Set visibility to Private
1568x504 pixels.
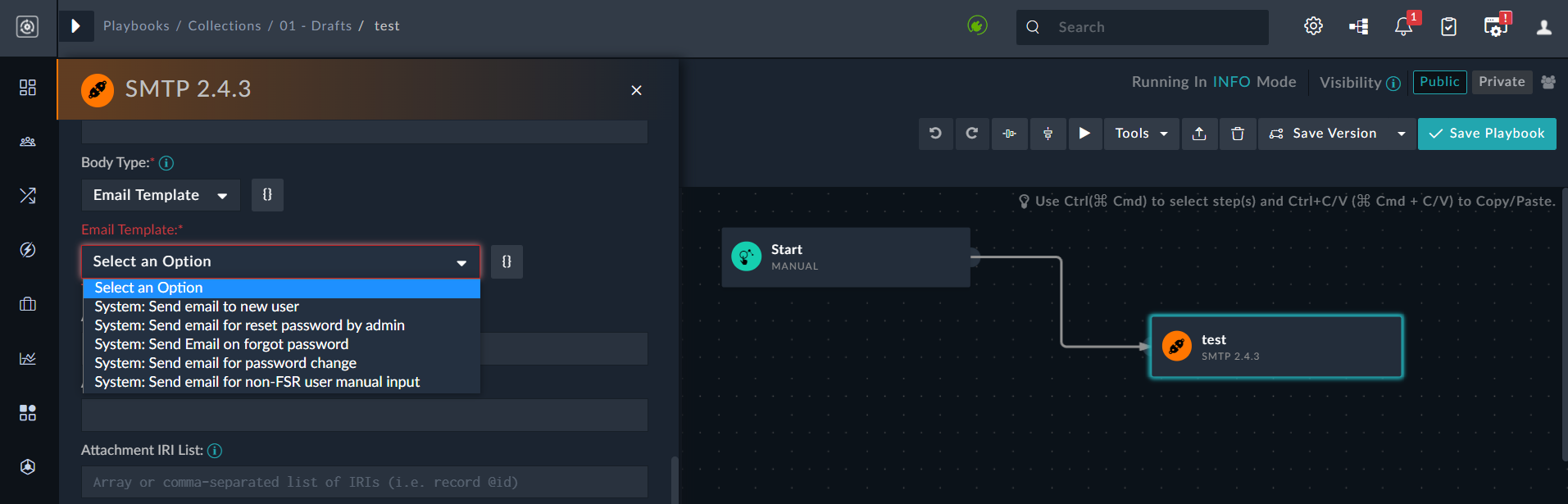pyautogui.click(x=1502, y=82)
